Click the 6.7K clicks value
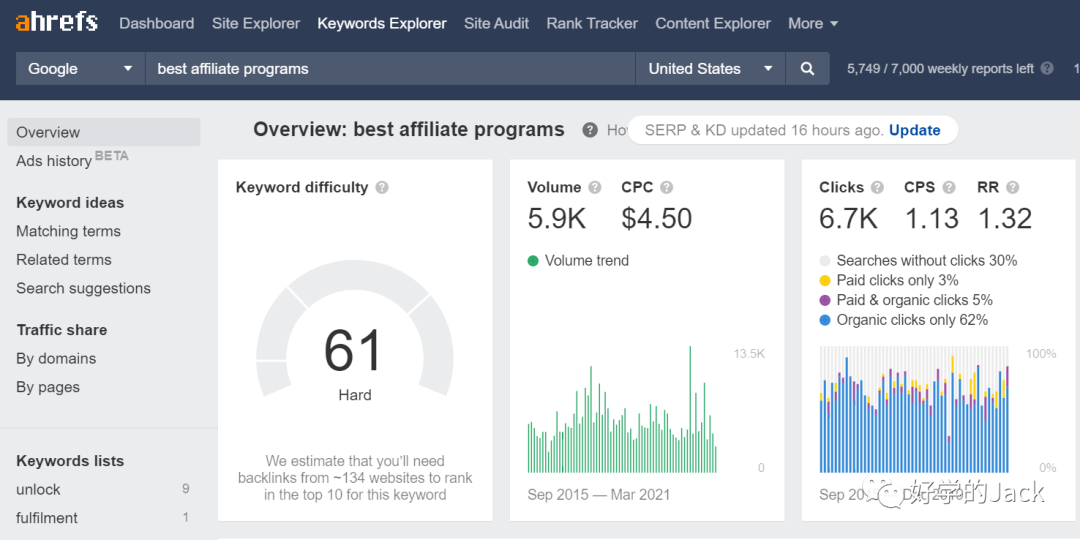1080x540 pixels. (849, 218)
